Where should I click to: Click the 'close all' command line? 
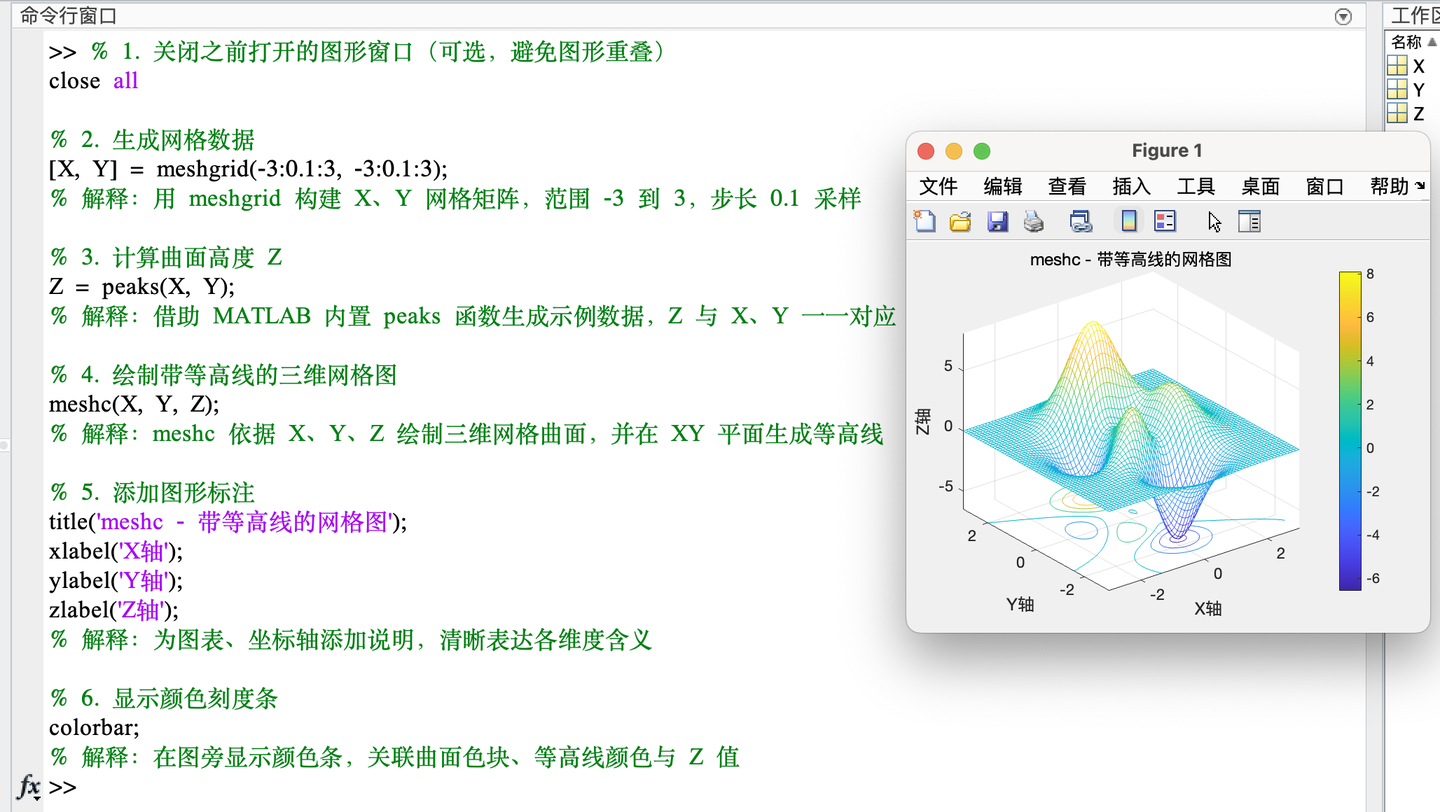(x=93, y=81)
